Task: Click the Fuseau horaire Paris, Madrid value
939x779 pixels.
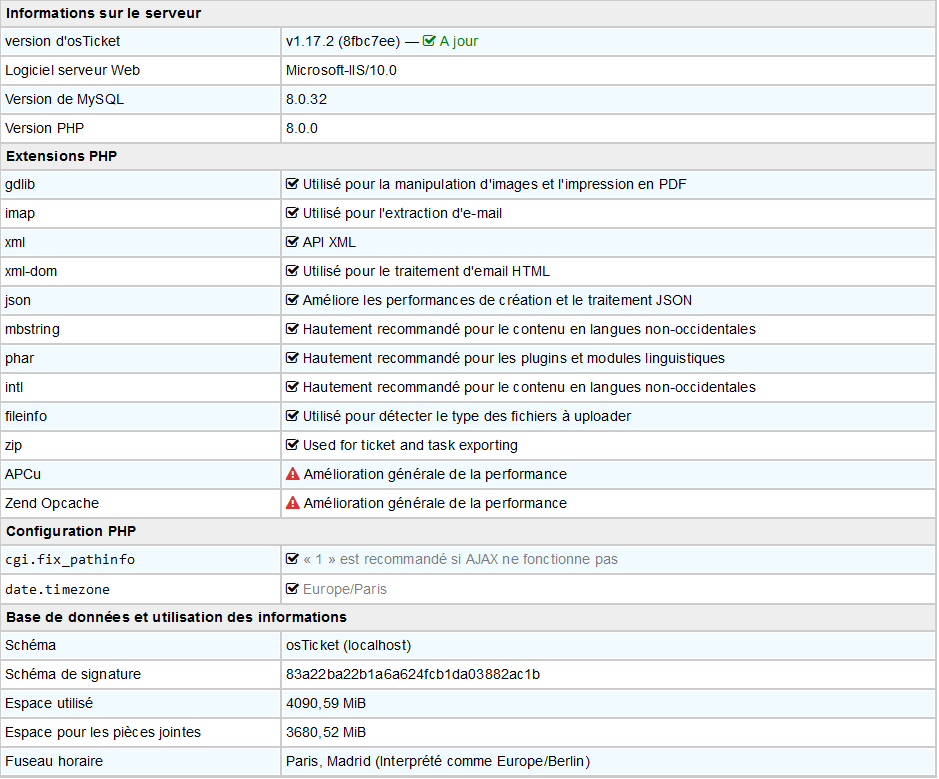Action: point(437,761)
